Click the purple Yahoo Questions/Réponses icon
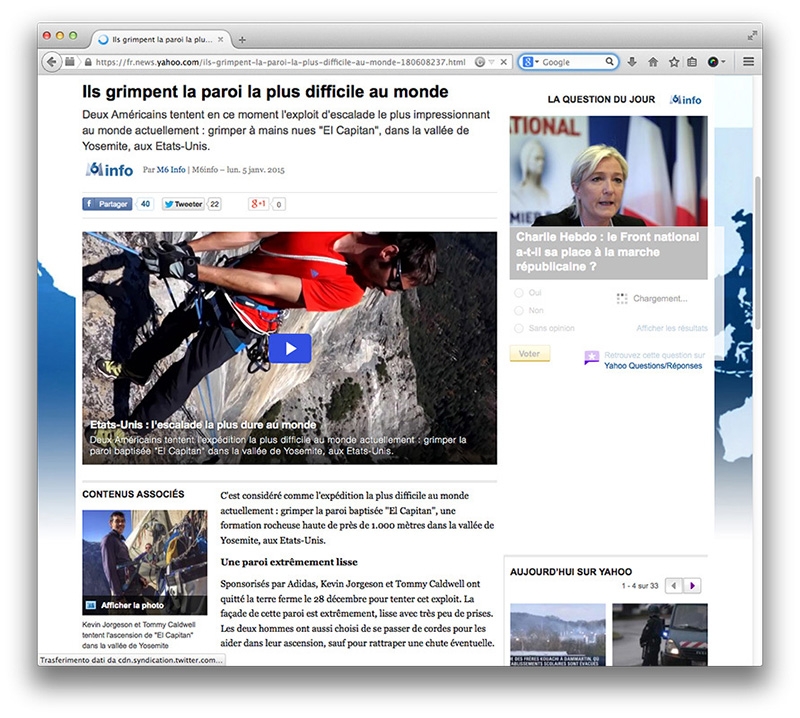800x718 pixels. pyautogui.click(x=591, y=358)
